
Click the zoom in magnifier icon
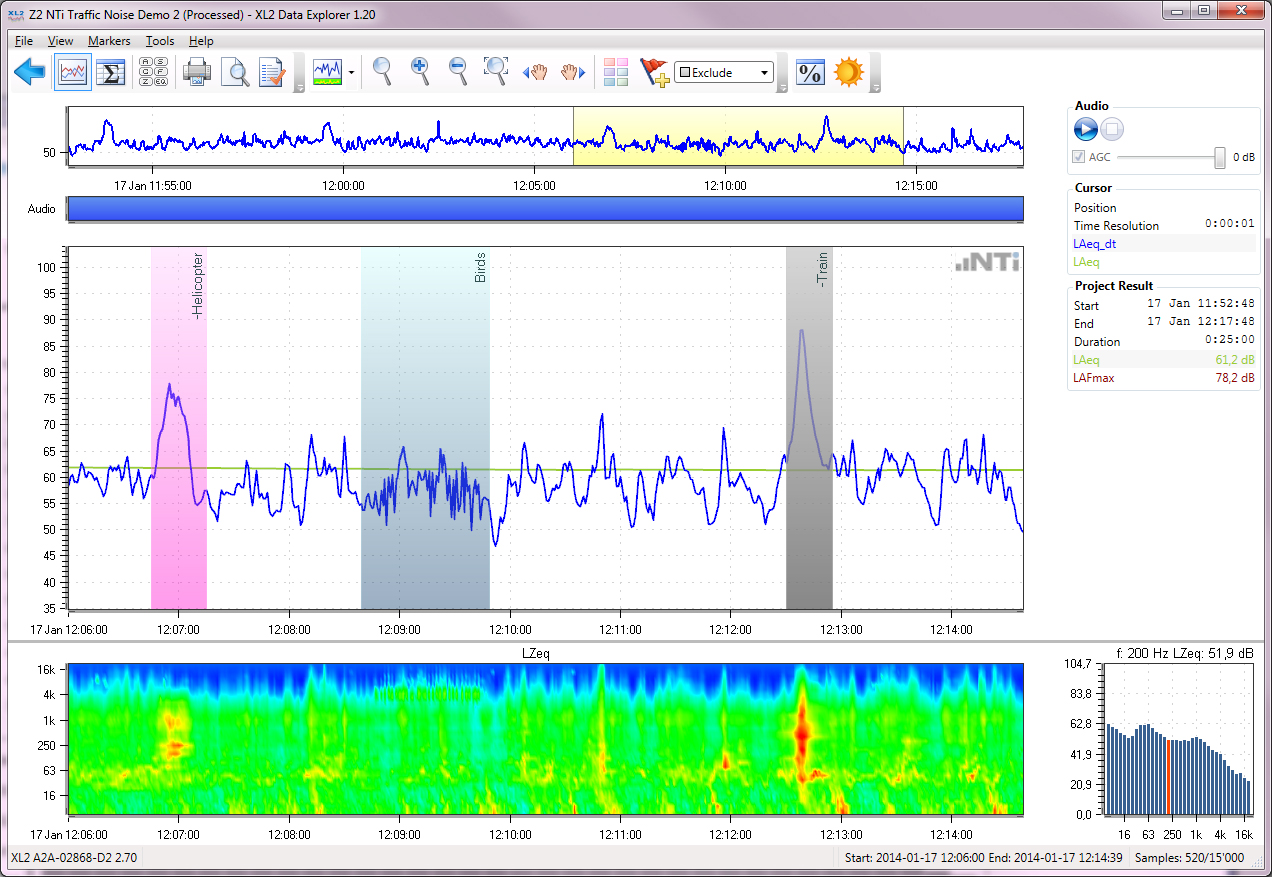[420, 71]
